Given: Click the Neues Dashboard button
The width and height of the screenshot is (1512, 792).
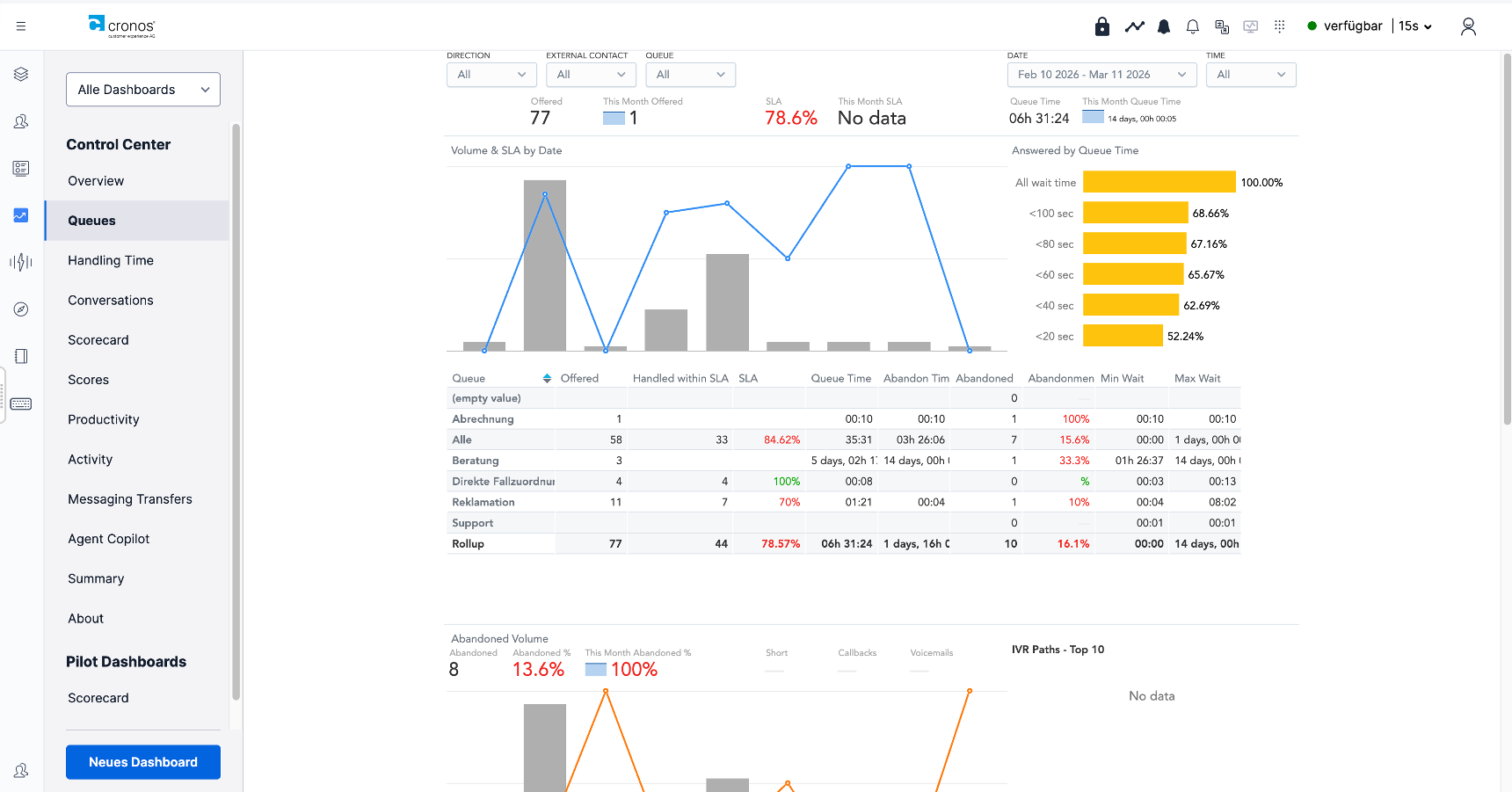Looking at the screenshot, I should 143,762.
